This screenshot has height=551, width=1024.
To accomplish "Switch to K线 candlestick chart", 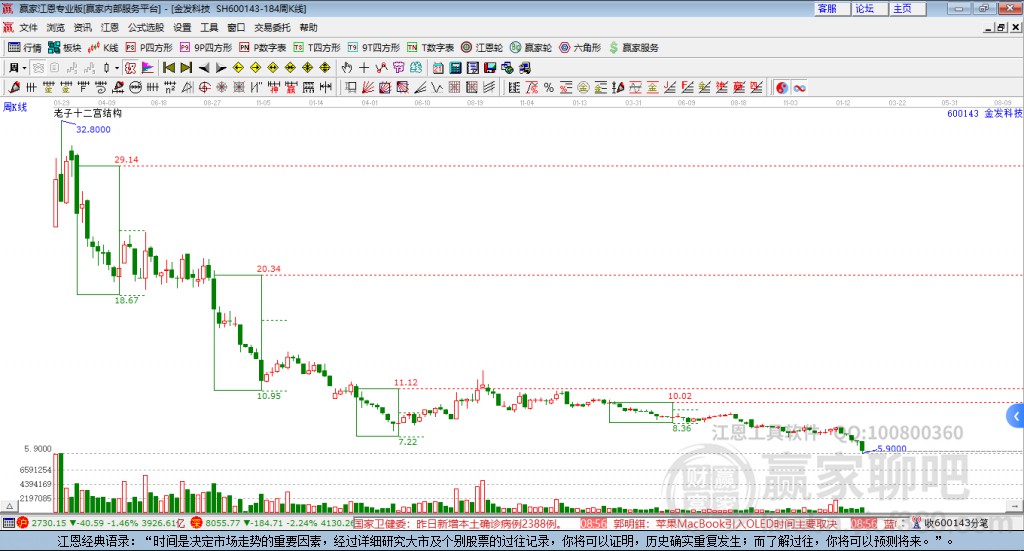I will coord(103,48).
